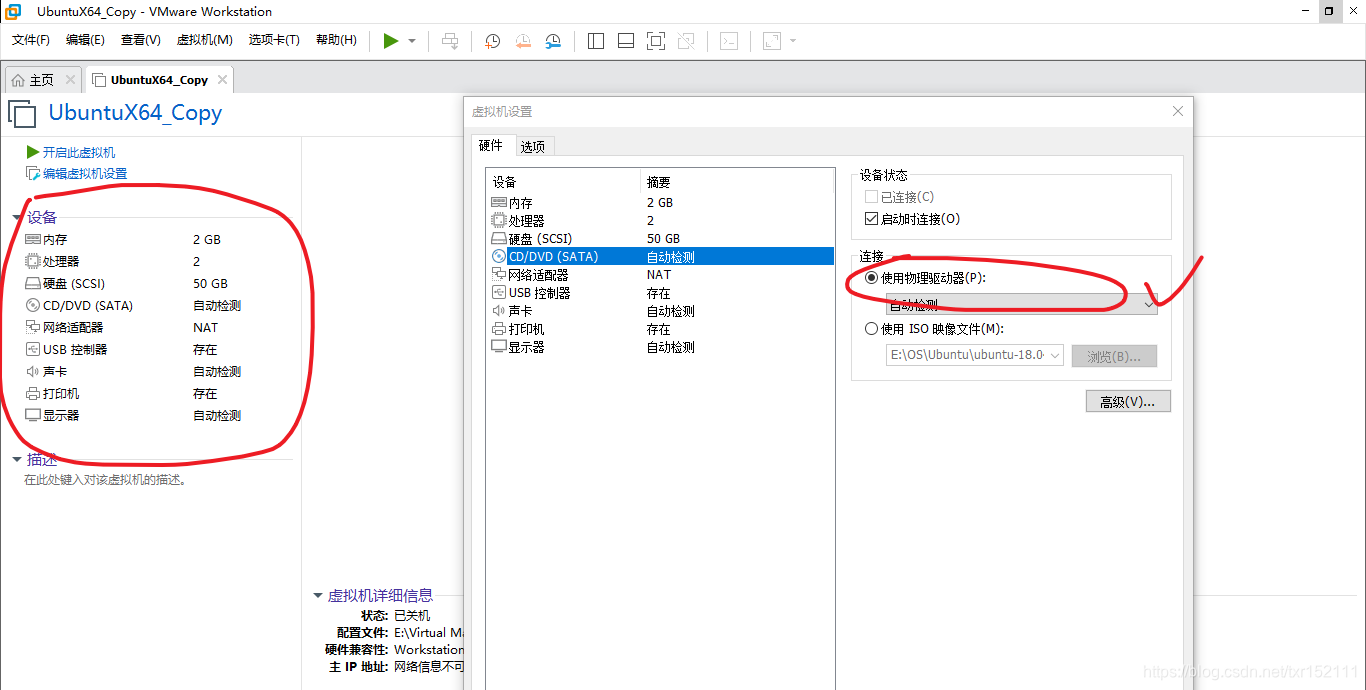Select the 硬件 tab in settings dialog

491,145
